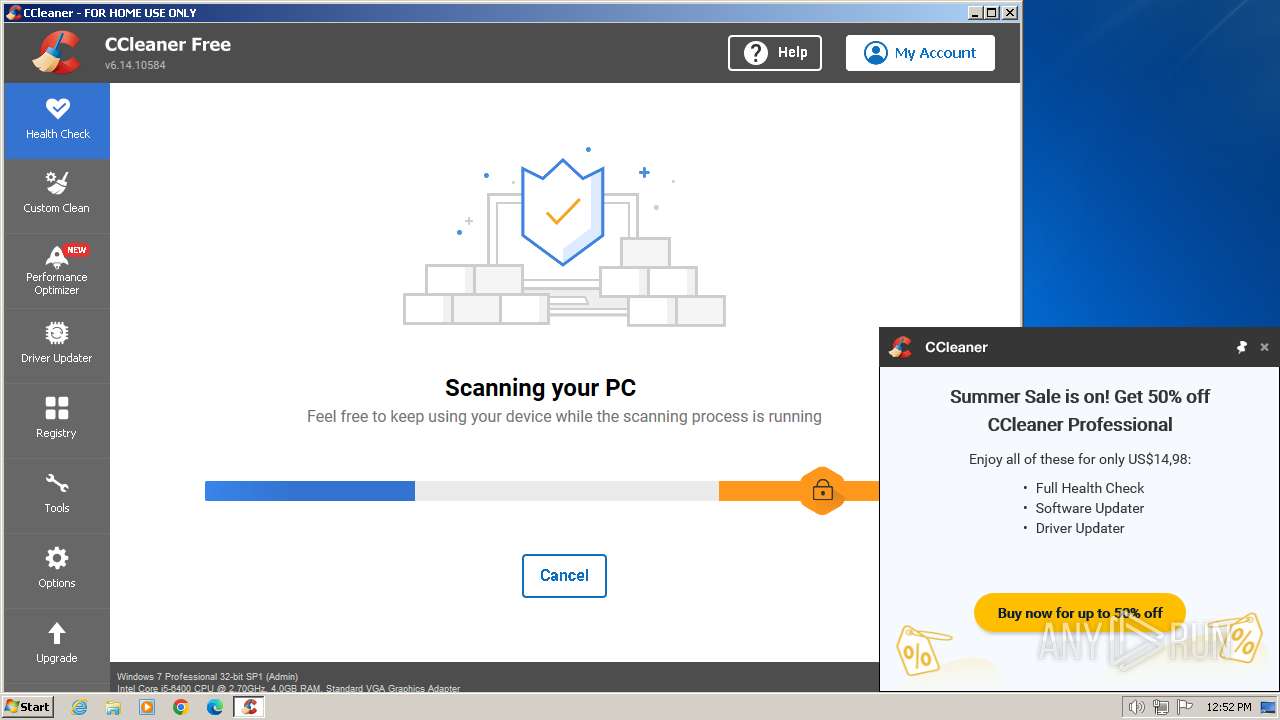This screenshot has height=720, width=1280.
Task: Open the Tools section
Action: (57, 496)
